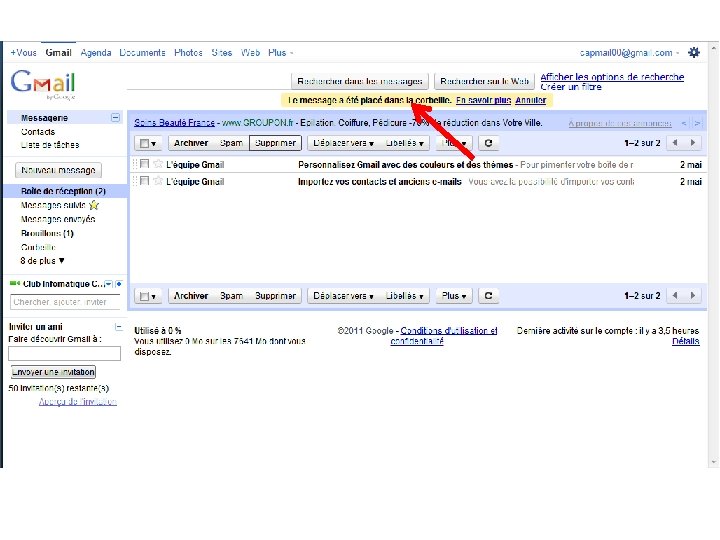Click En savoir plus link
This screenshot has height=540, width=720.
(483, 100)
